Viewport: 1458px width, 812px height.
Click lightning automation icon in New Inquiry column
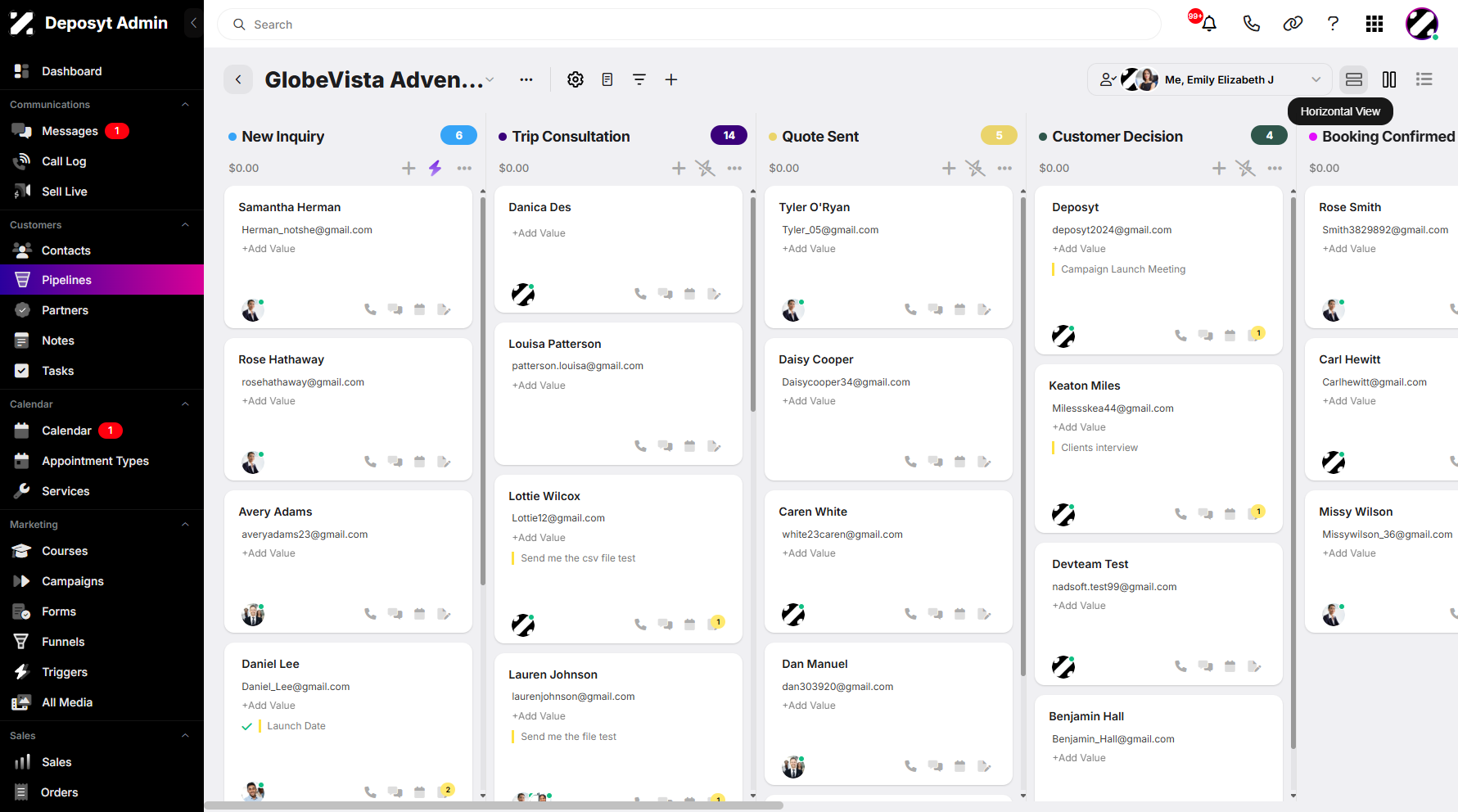[436, 168]
